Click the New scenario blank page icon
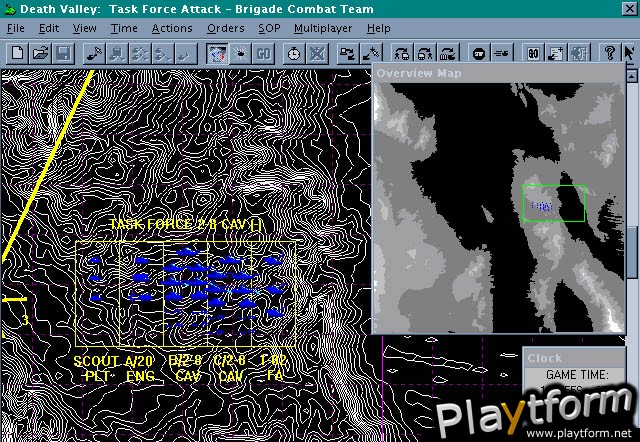Viewport: 640px width, 442px height. (17, 53)
